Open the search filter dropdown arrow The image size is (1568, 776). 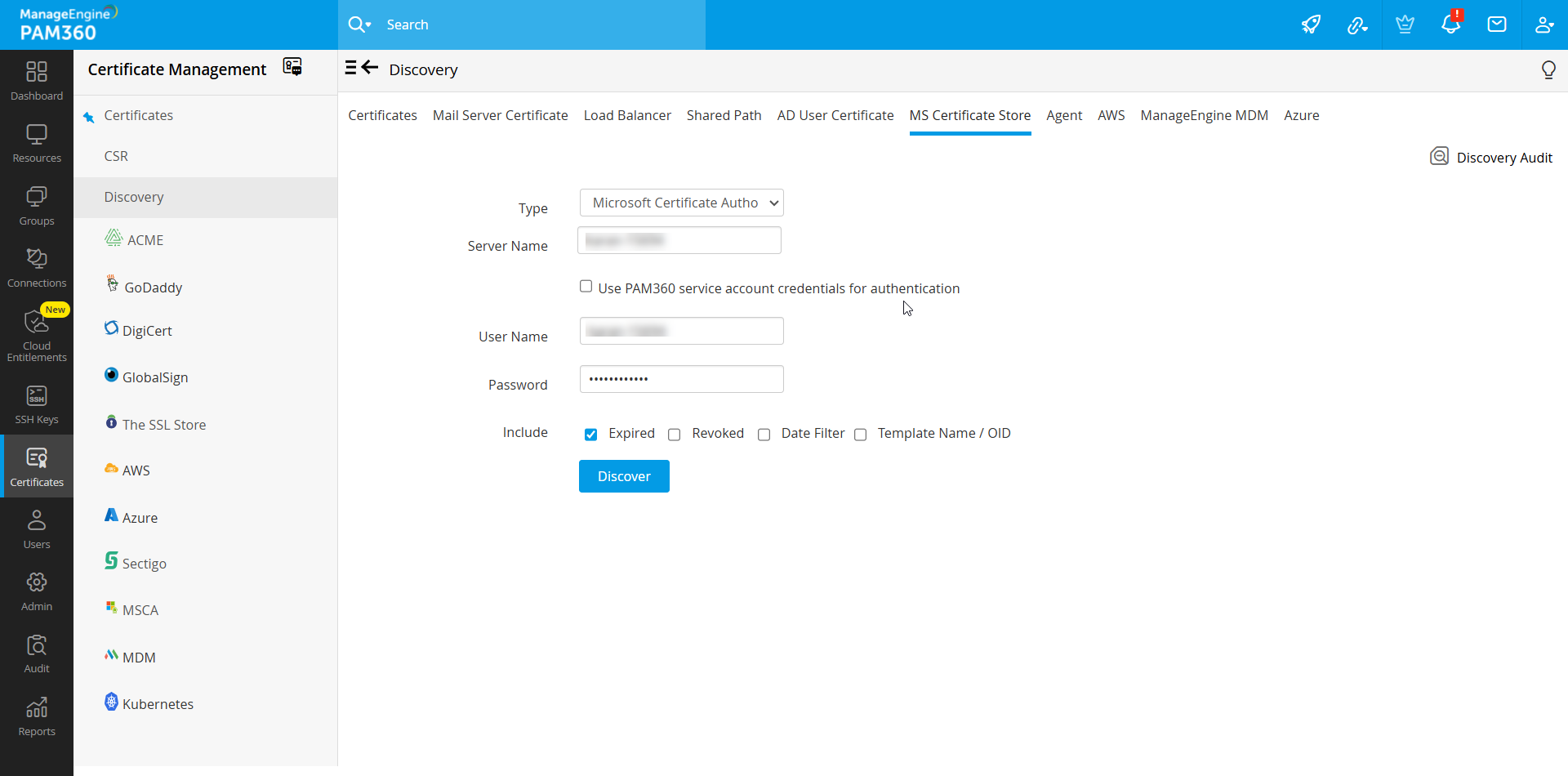point(368,25)
